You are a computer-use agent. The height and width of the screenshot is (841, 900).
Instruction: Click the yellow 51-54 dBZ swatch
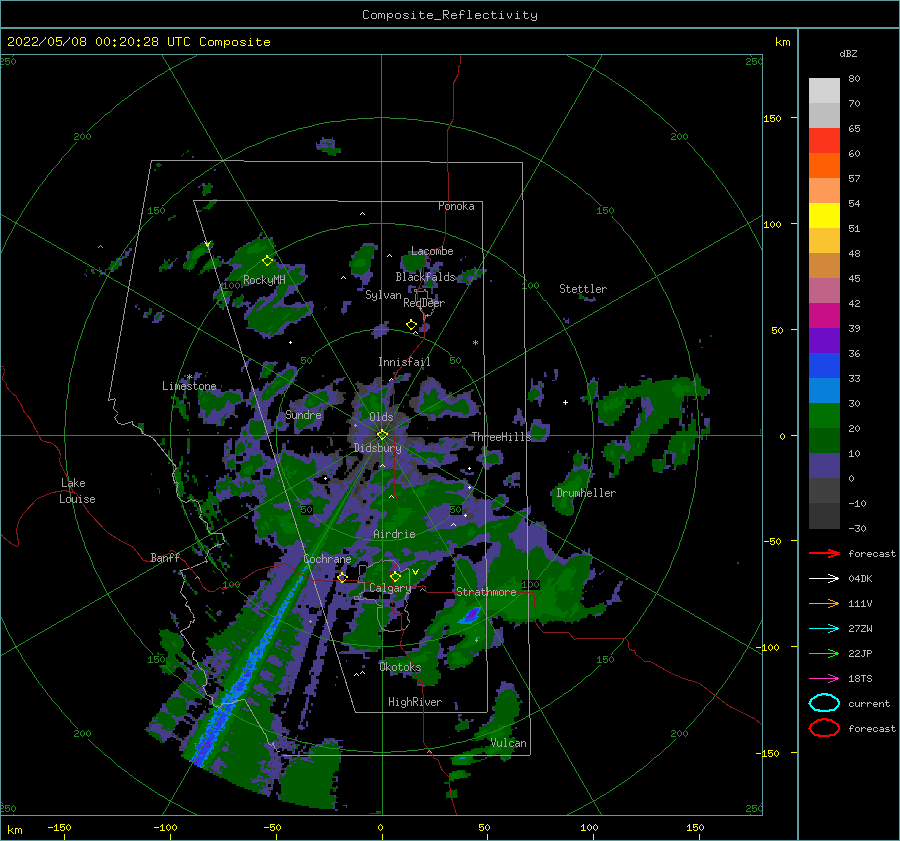(824, 216)
